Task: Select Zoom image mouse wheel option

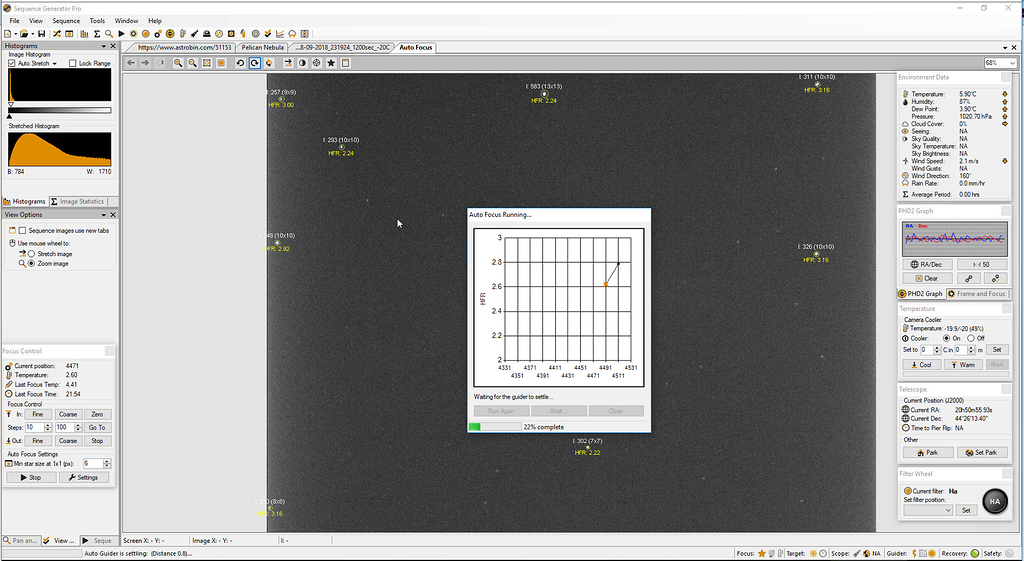Action: point(31,263)
